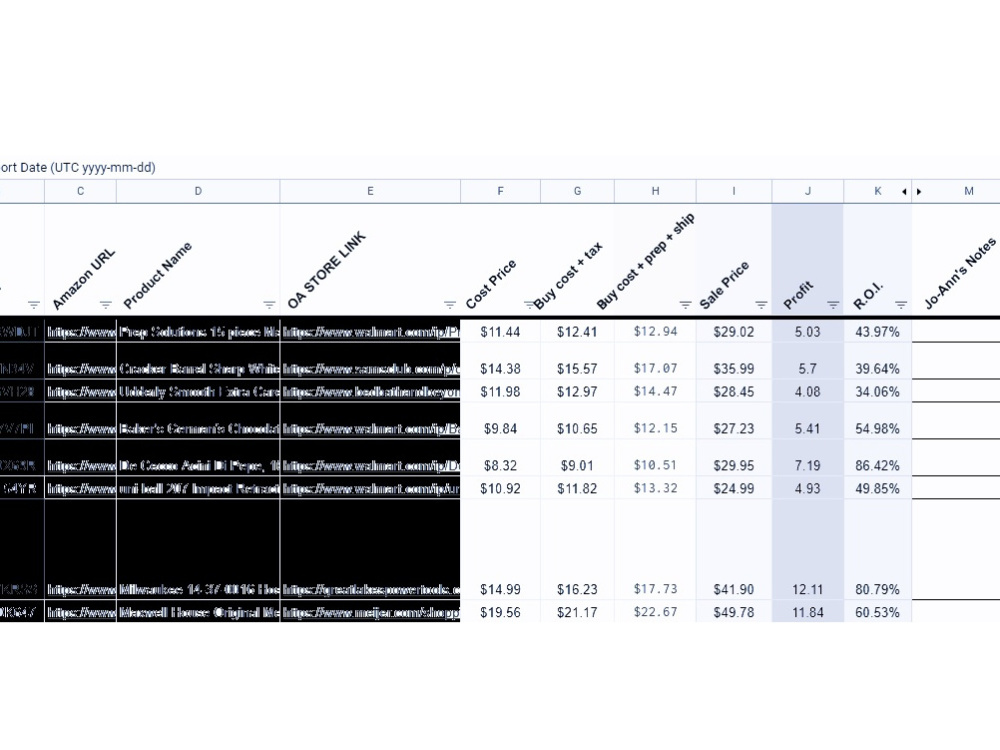Viewport: 1000px width, 750px height.
Task: Click the Buy cost + tax header cell
Action: point(577,260)
